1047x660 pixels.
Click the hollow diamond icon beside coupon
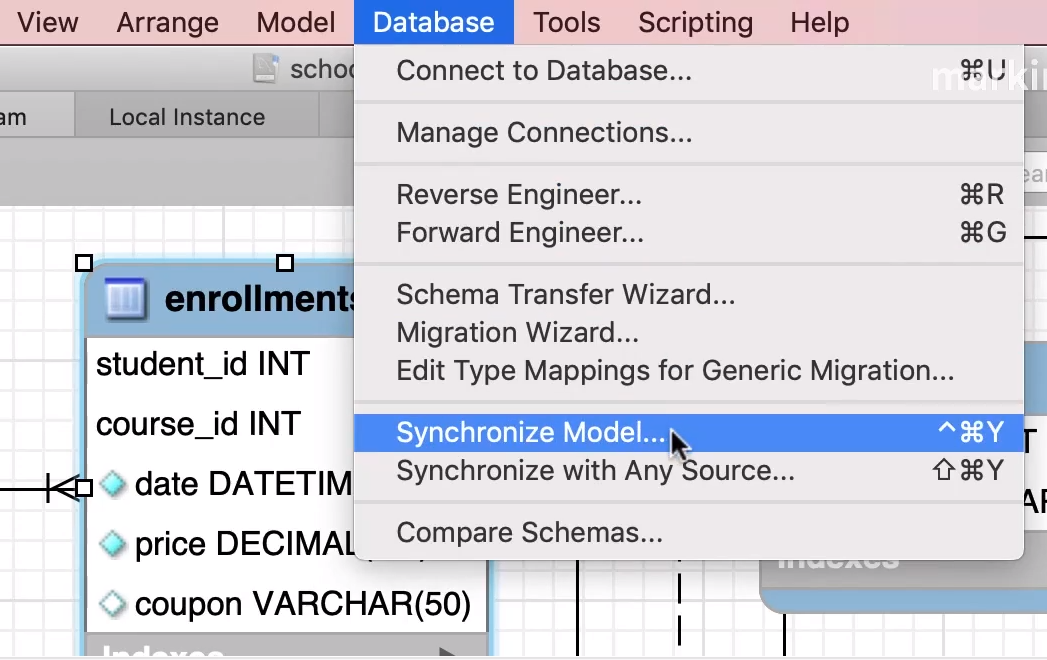pyautogui.click(x=114, y=604)
